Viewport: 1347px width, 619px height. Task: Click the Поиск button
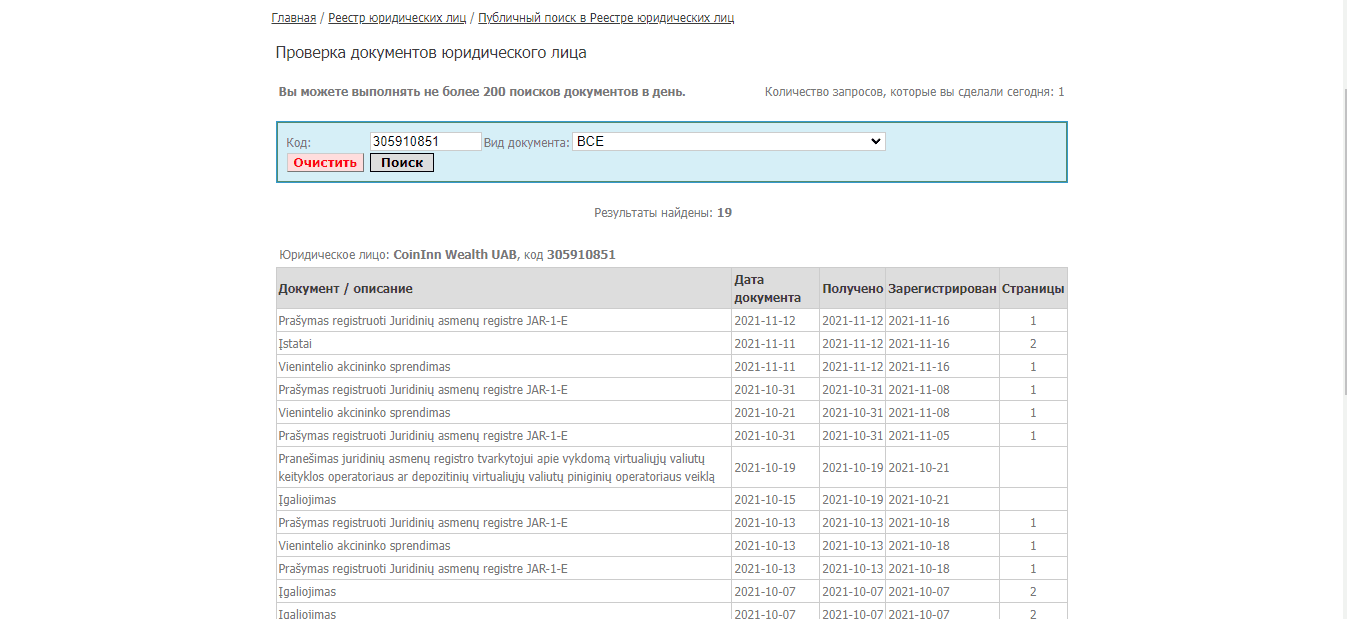click(x=402, y=163)
